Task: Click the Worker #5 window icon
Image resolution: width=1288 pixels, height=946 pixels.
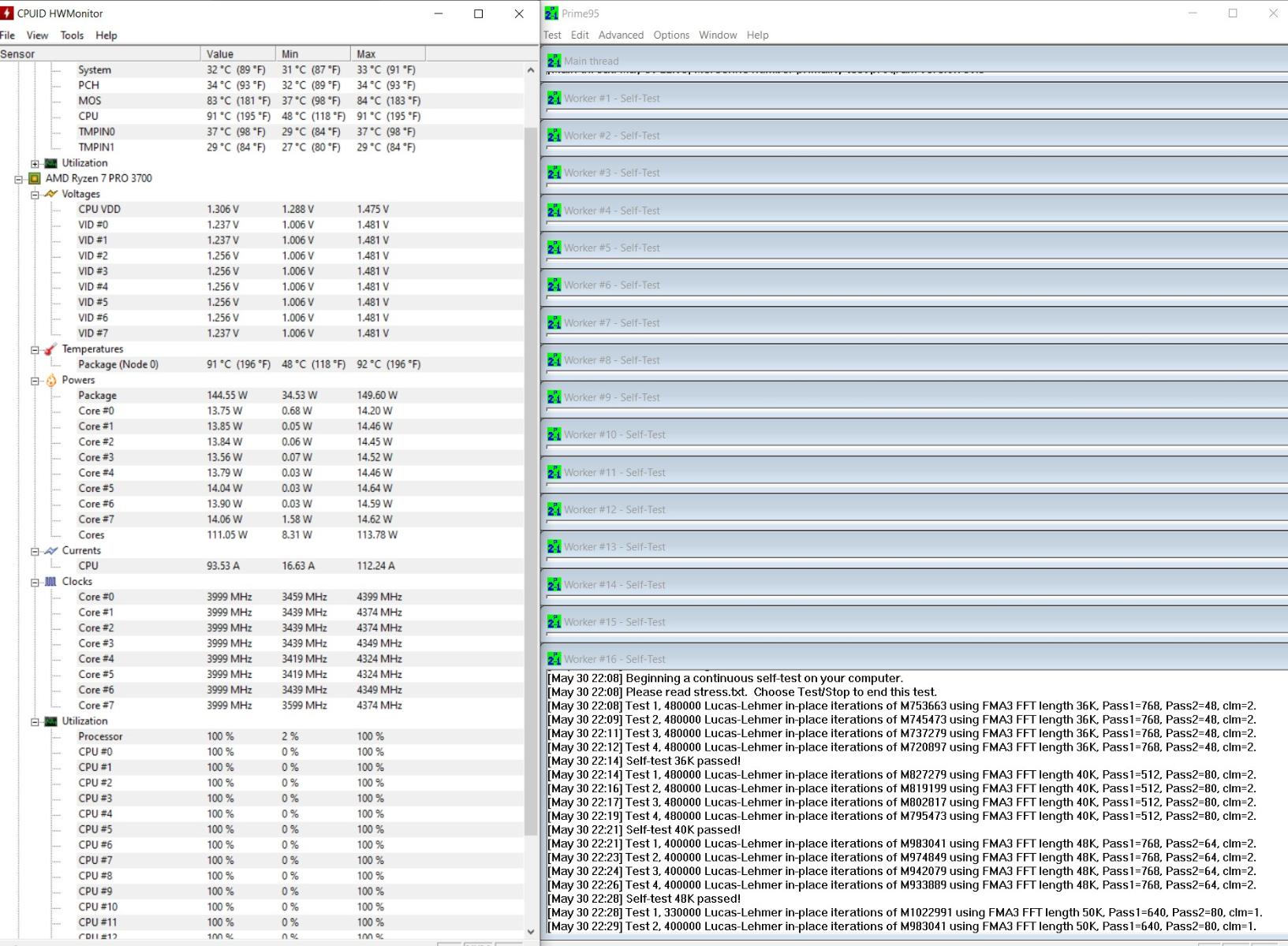Action: 554,248
